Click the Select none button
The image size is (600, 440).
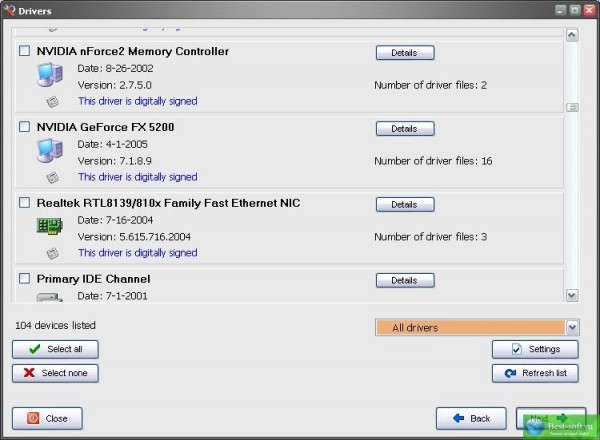pyautogui.click(x=55, y=373)
